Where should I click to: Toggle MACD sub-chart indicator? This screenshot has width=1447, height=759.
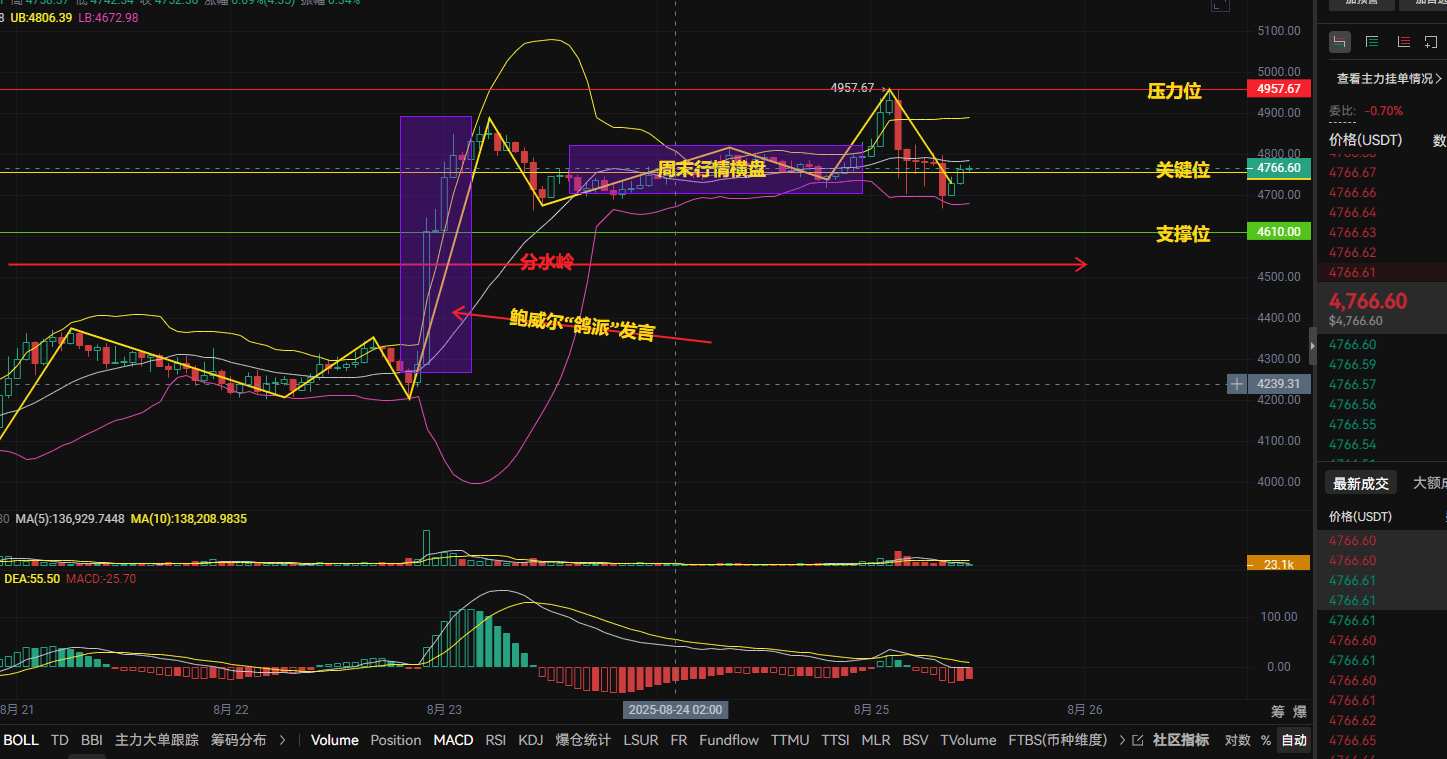point(453,740)
